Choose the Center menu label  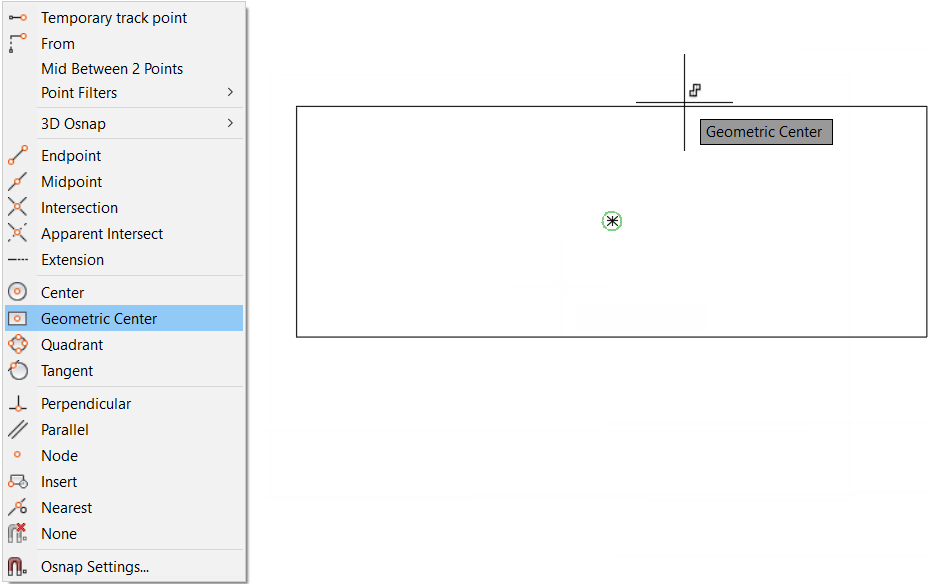62,293
